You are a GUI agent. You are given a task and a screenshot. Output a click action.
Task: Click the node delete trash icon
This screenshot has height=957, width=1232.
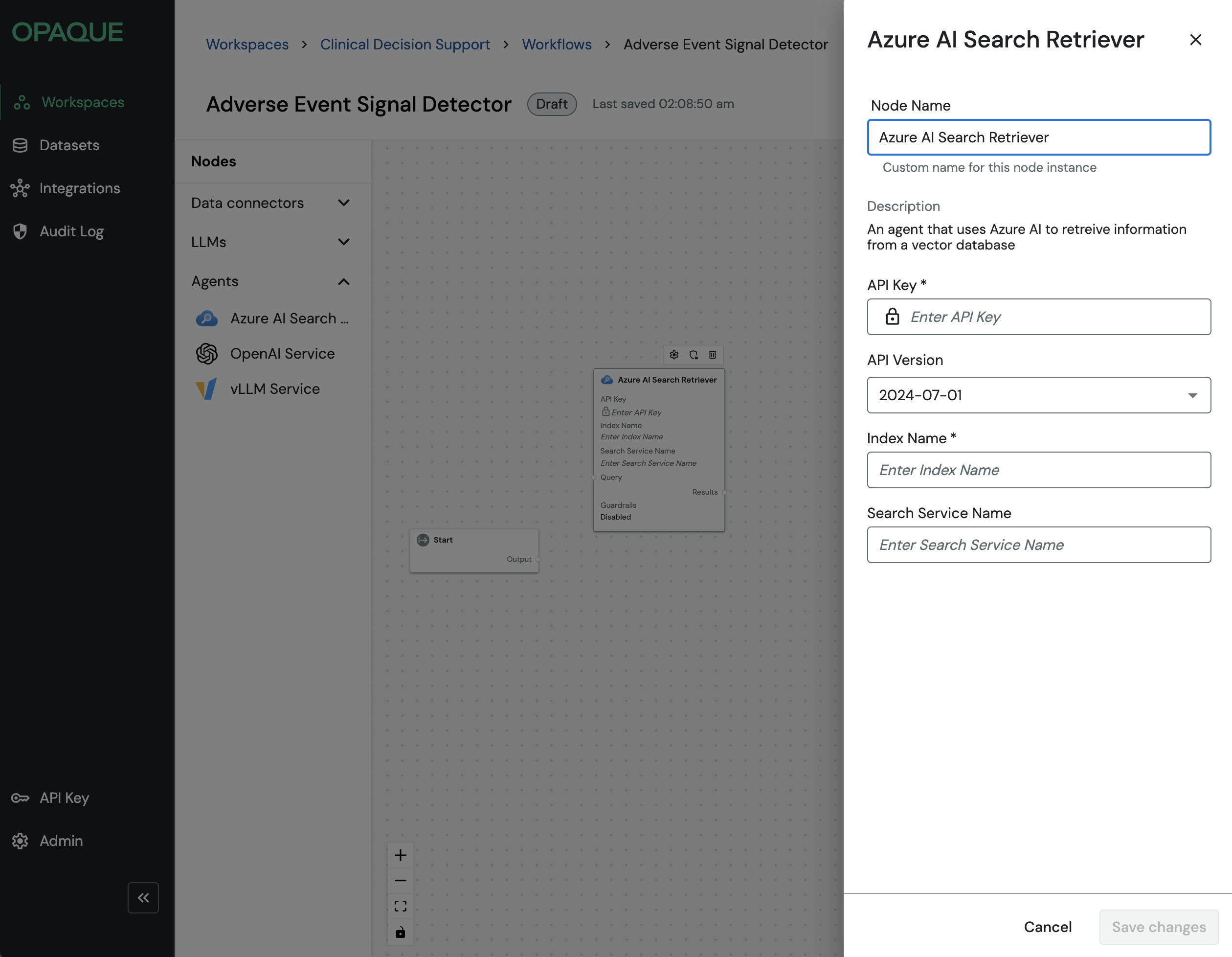click(713, 354)
